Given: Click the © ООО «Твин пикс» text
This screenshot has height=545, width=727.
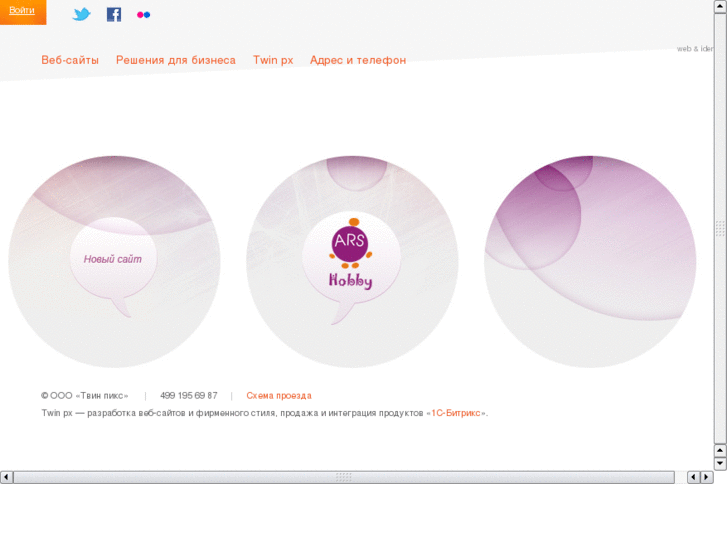Looking at the screenshot, I should point(84,396).
